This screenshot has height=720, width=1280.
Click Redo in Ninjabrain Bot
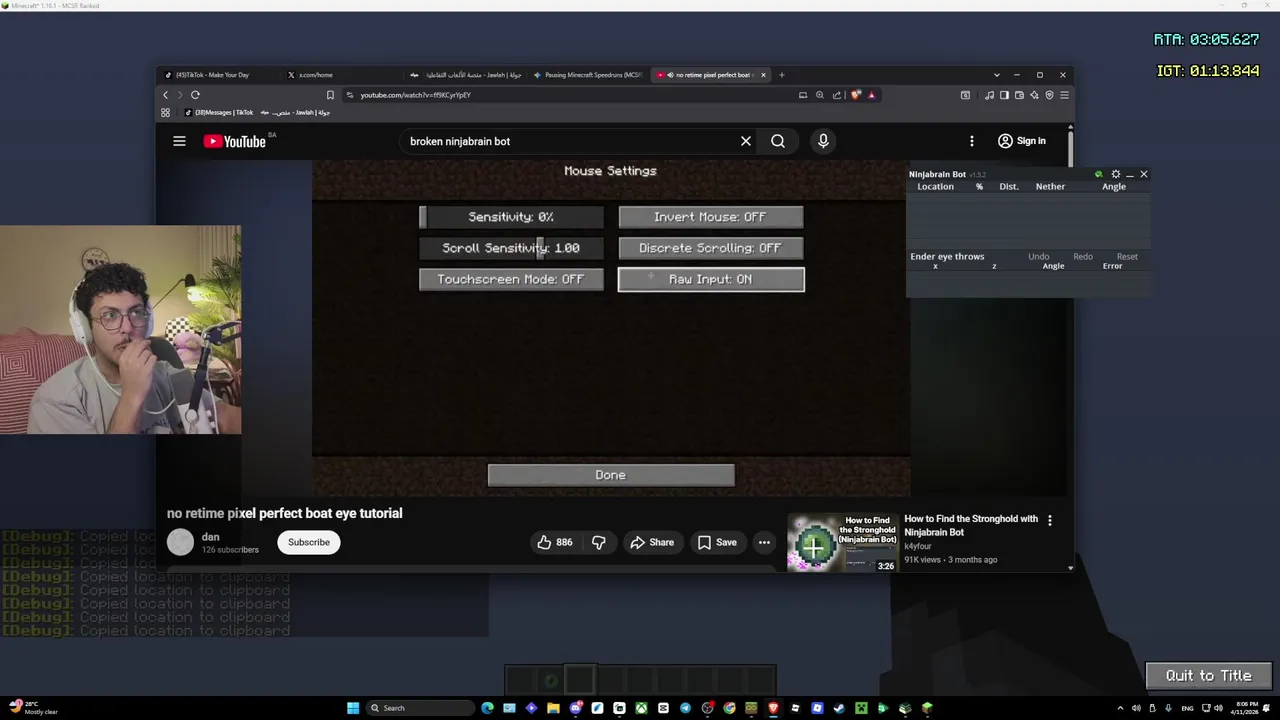click(1083, 257)
